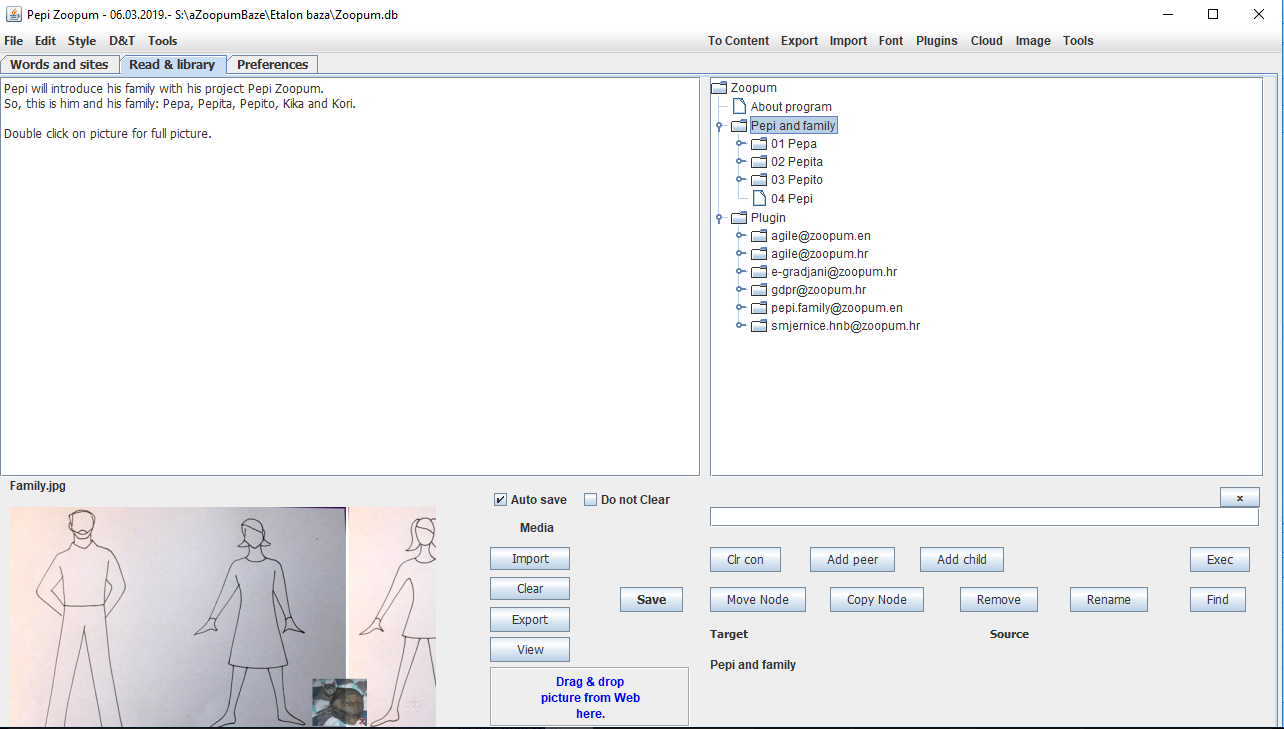Open the D&T menu
The height and width of the screenshot is (729, 1284).
tap(122, 41)
